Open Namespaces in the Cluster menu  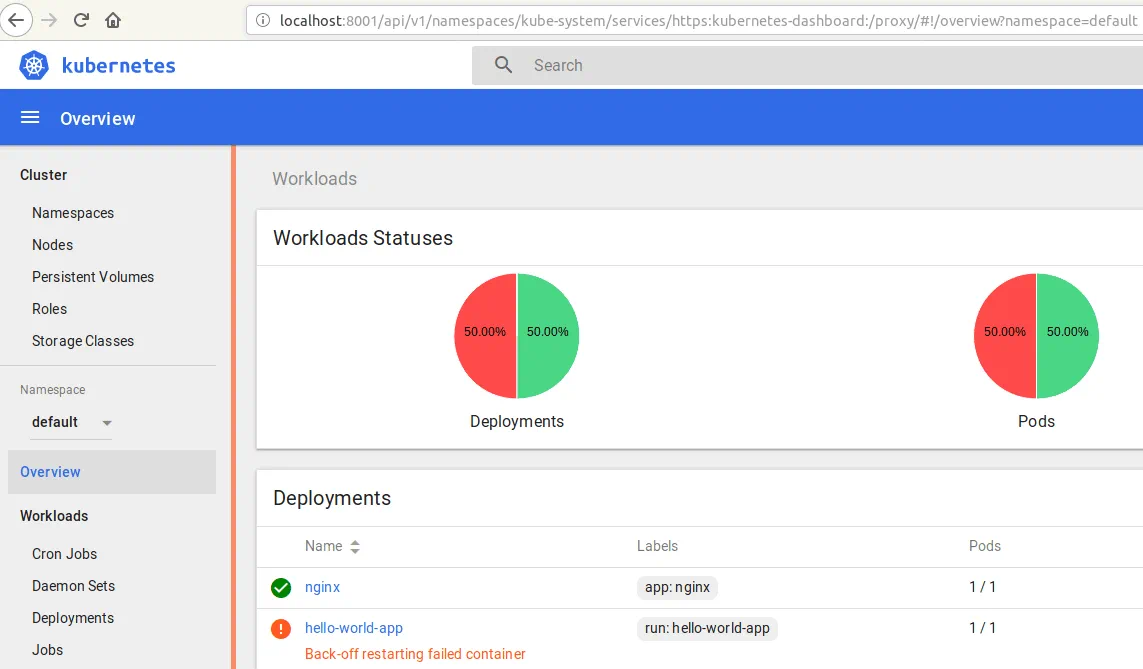pyautogui.click(x=73, y=213)
